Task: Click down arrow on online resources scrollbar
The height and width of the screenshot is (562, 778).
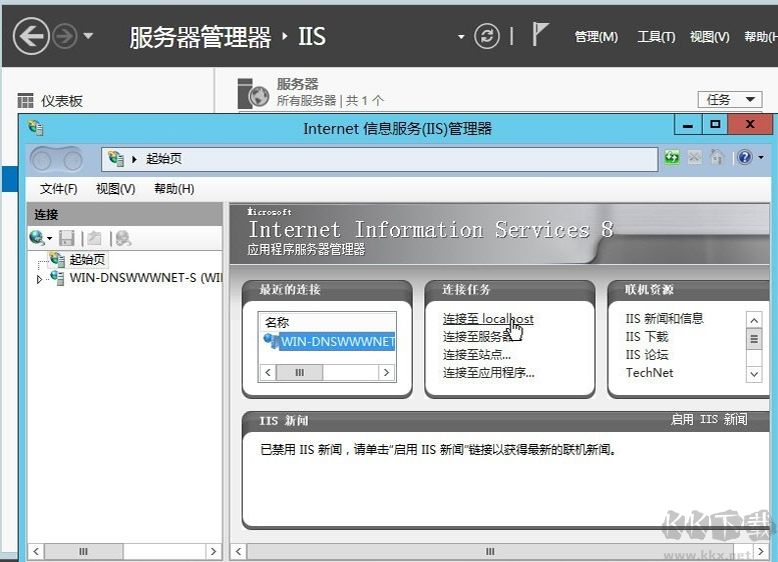Action: coord(754,375)
